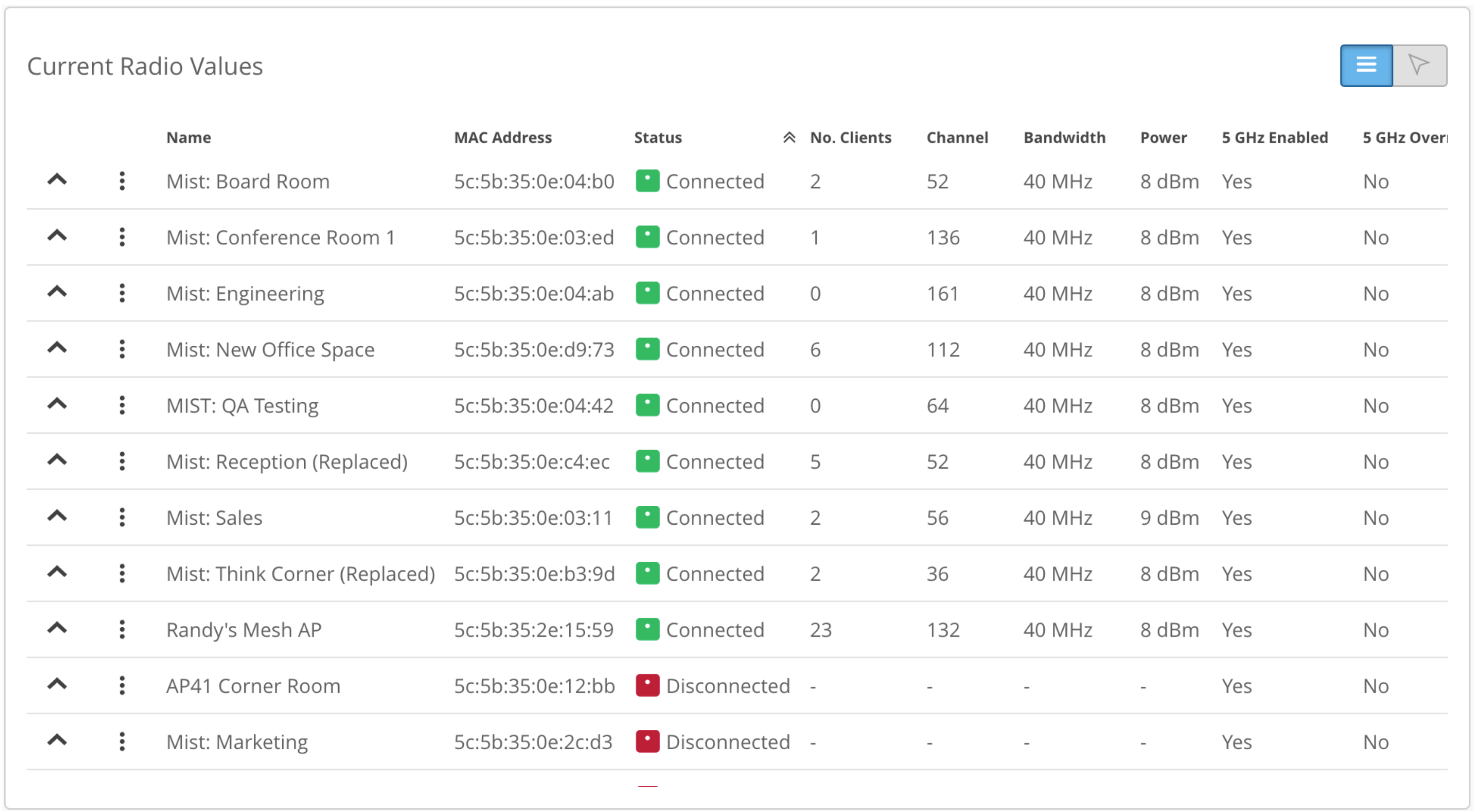Toggle chevron for Mist: Think Corner (Replaced)

[57, 573]
